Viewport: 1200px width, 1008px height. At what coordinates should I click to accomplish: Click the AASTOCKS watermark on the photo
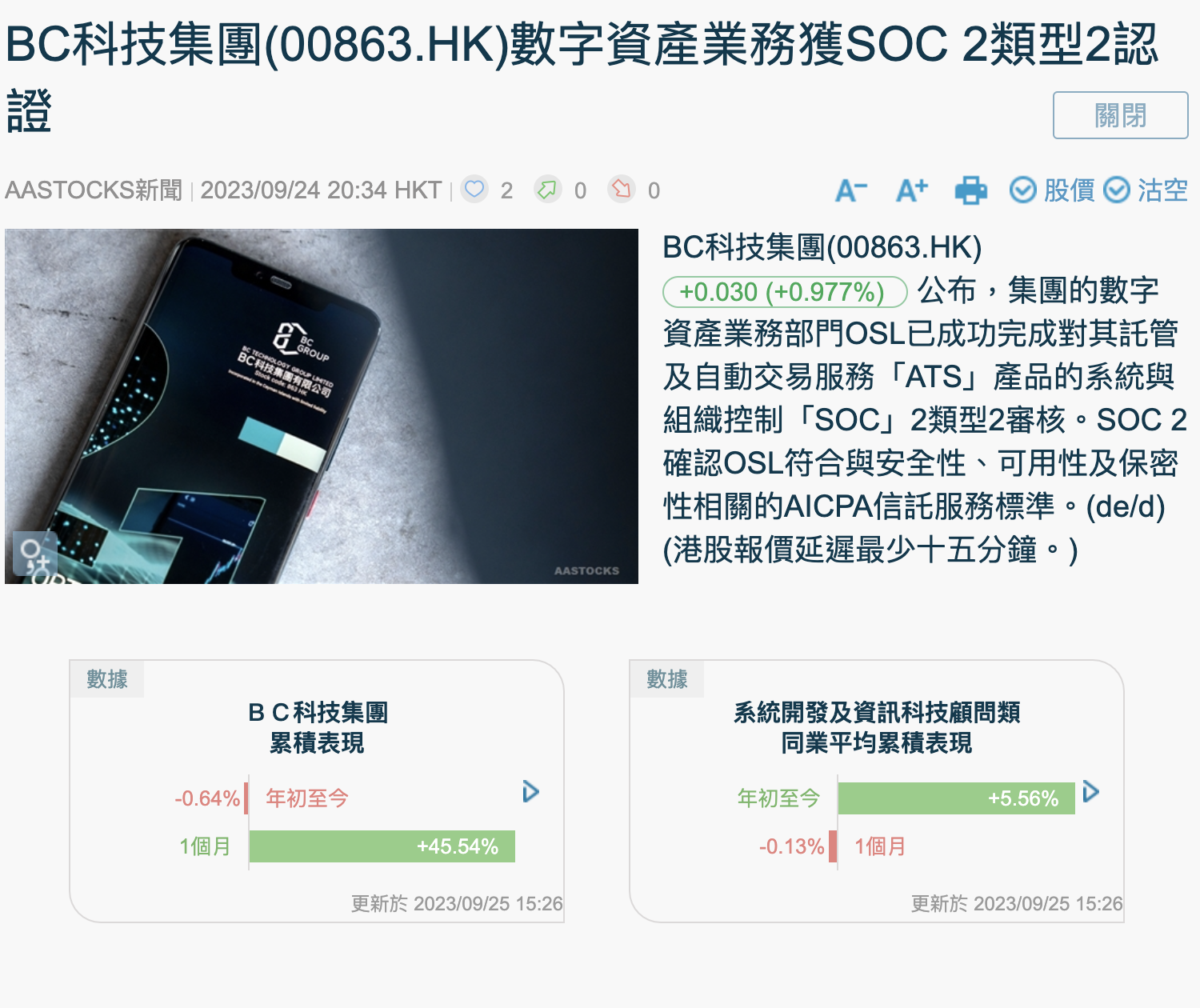click(586, 570)
